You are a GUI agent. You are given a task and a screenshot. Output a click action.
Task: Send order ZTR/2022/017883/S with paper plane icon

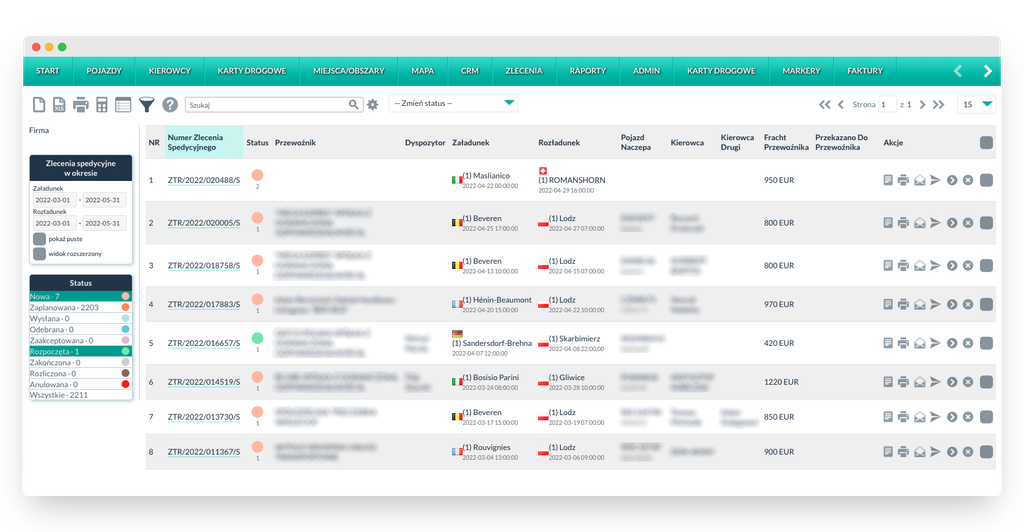coord(935,304)
